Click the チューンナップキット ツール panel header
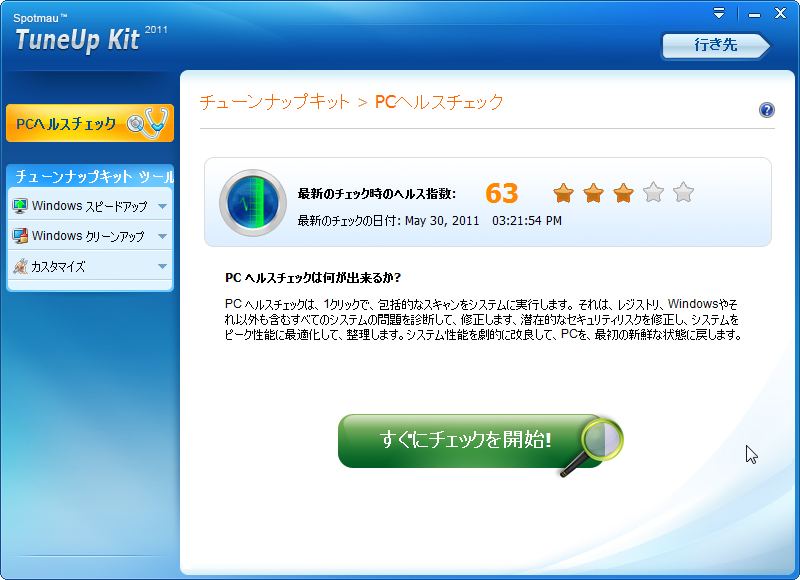Screen dimensions: 800x580 tap(90, 176)
